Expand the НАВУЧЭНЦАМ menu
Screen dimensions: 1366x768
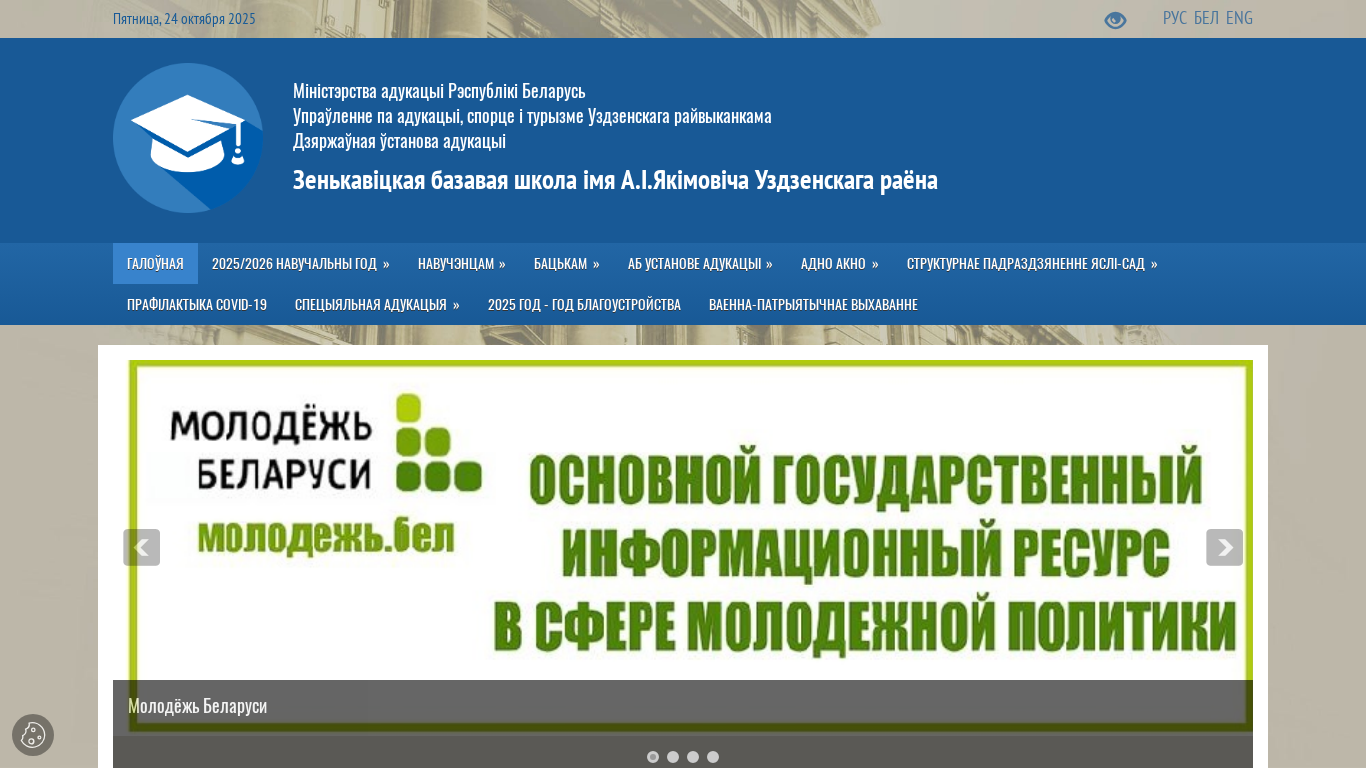pyautogui.click(x=462, y=264)
